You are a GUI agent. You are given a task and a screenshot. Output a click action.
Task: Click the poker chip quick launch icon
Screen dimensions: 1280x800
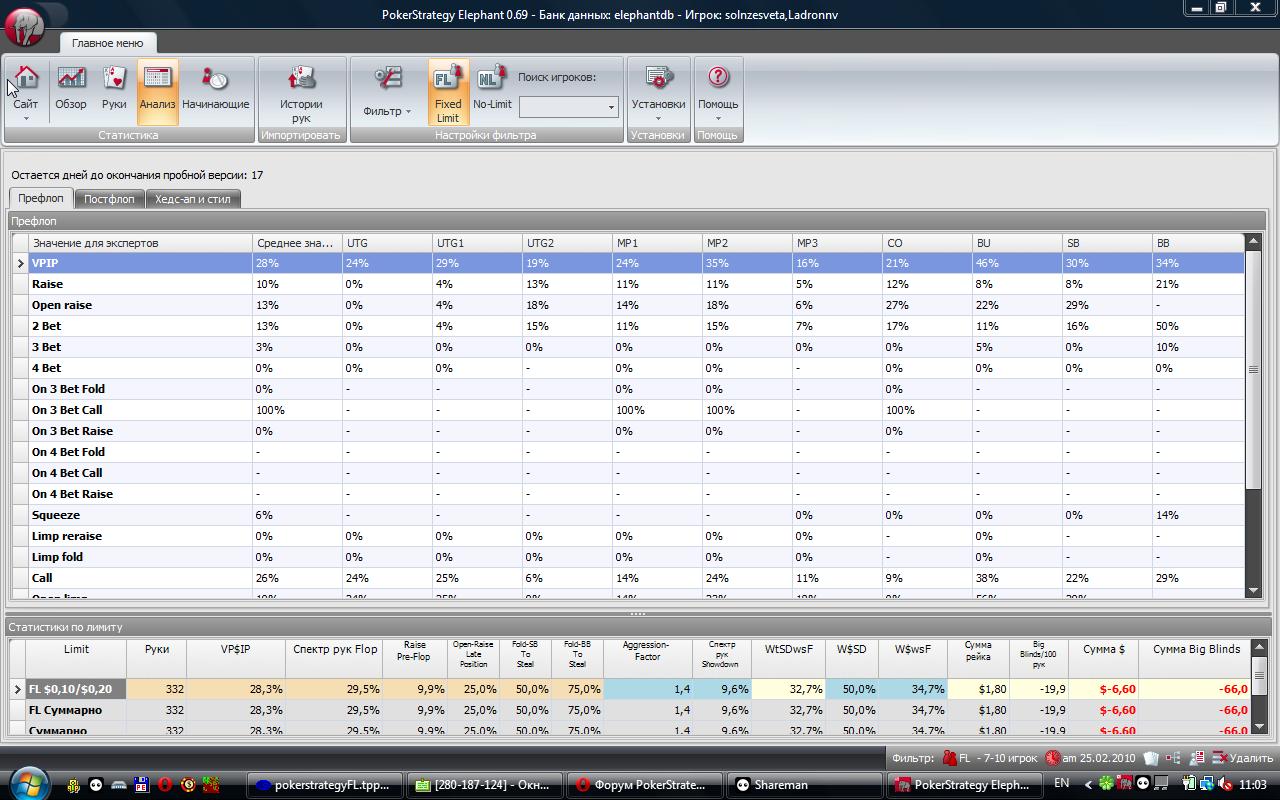click(187, 785)
